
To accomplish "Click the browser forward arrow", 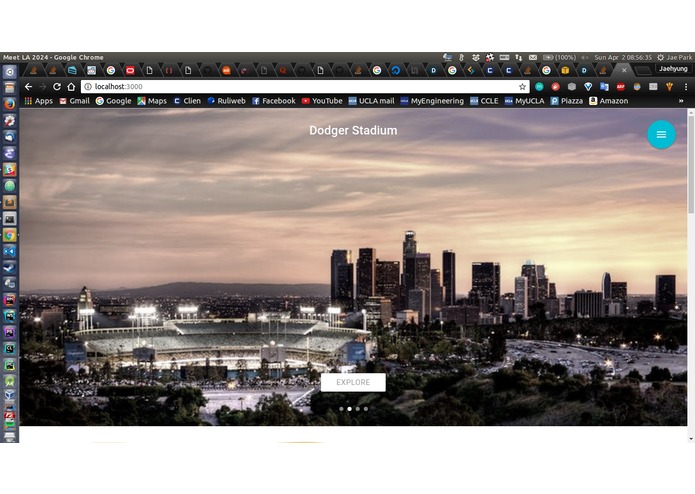I will [43, 86].
